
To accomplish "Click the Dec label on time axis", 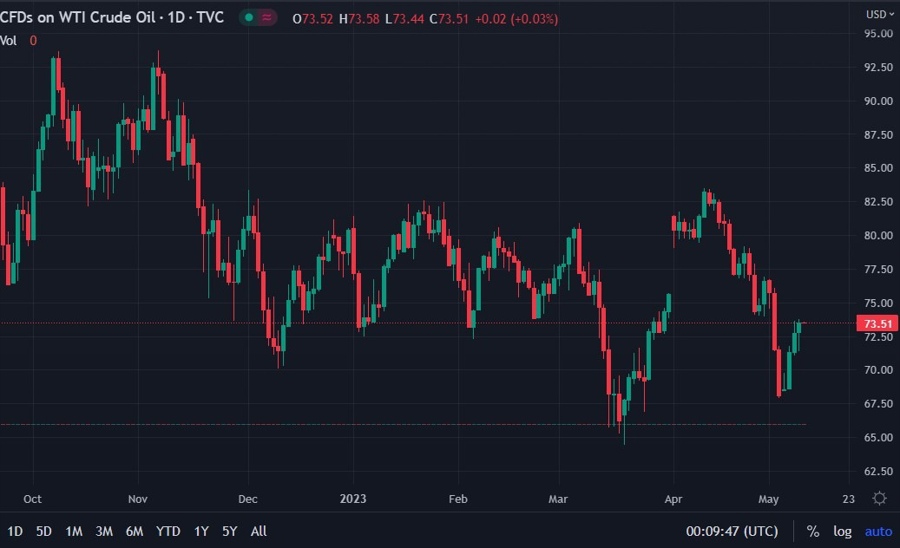I will (248, 499).
